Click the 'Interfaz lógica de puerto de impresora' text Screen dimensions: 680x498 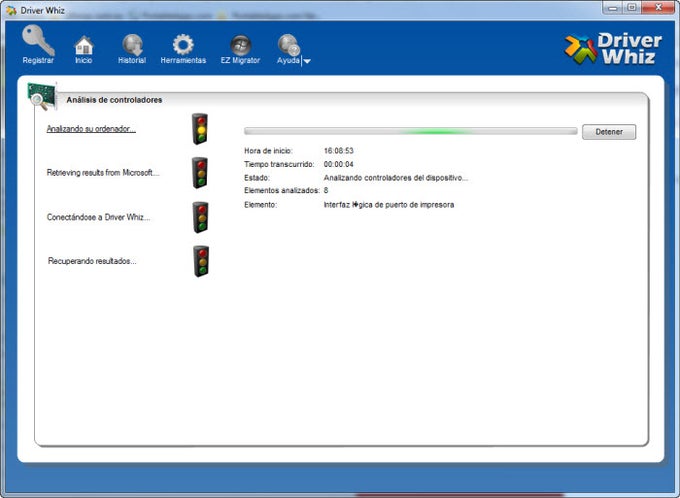point(389,204)
